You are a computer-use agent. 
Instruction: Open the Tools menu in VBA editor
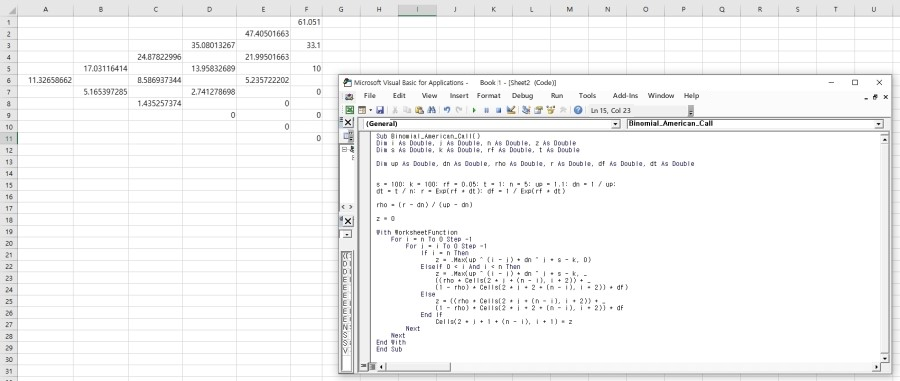click(587, 96)
